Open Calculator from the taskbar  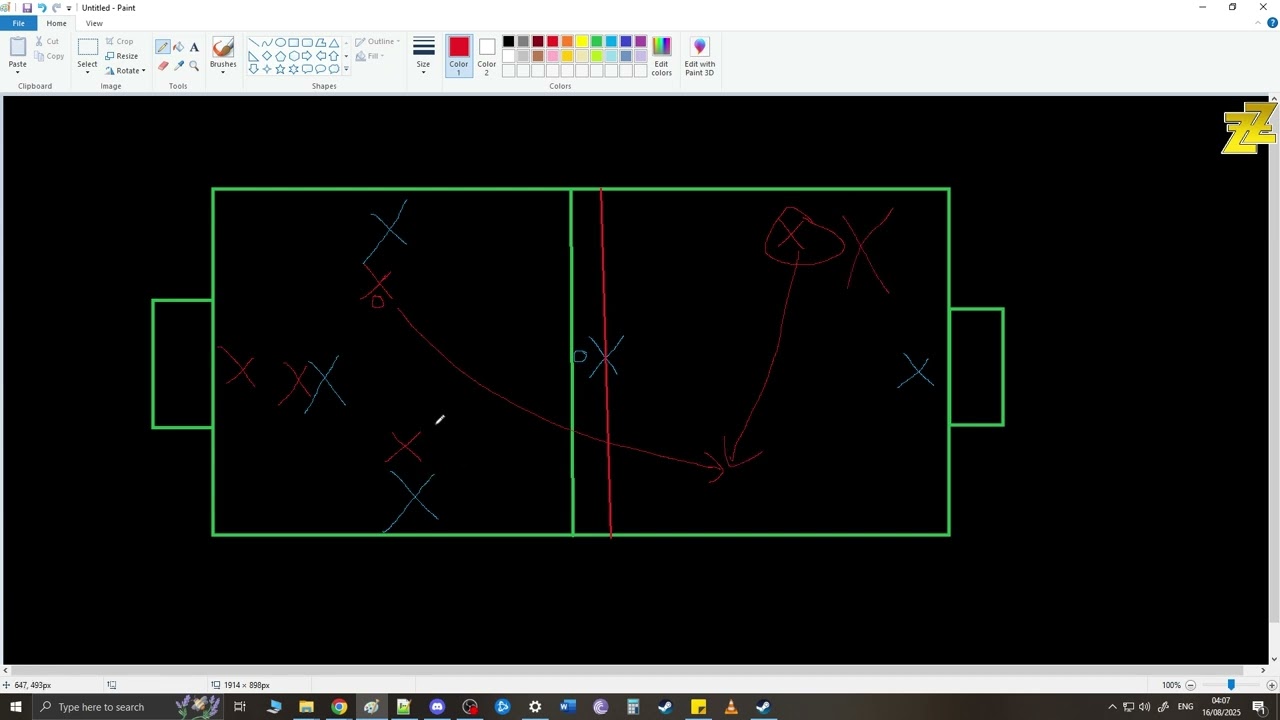coord(633,707)
